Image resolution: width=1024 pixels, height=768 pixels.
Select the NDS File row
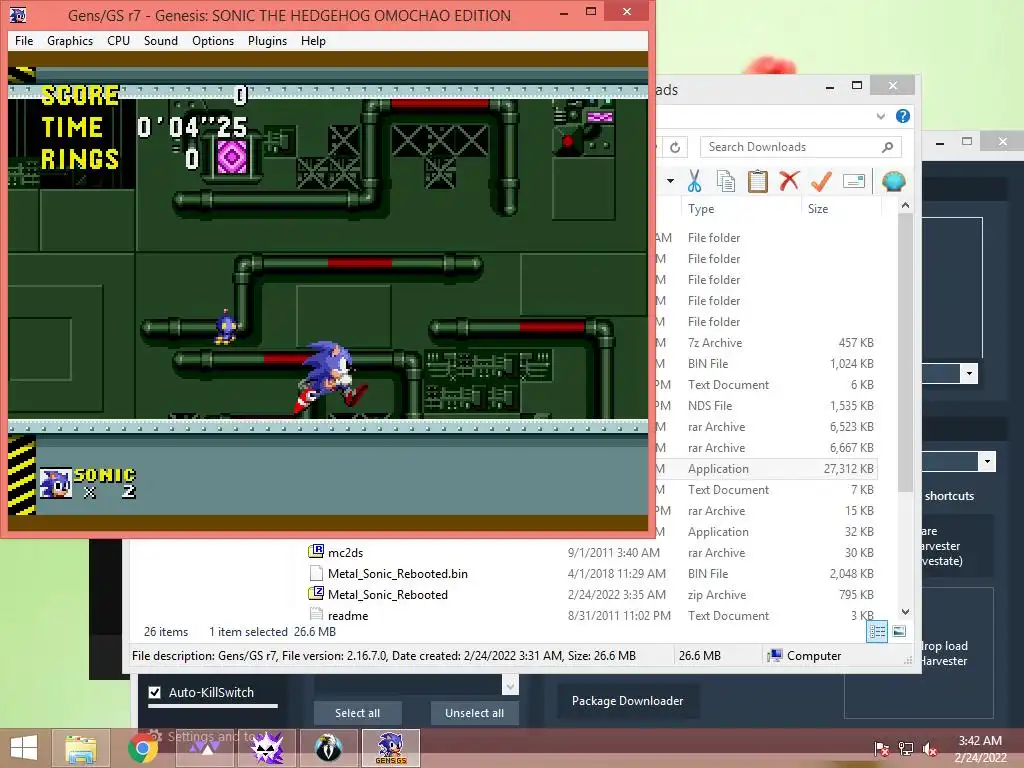pos(765,406)
